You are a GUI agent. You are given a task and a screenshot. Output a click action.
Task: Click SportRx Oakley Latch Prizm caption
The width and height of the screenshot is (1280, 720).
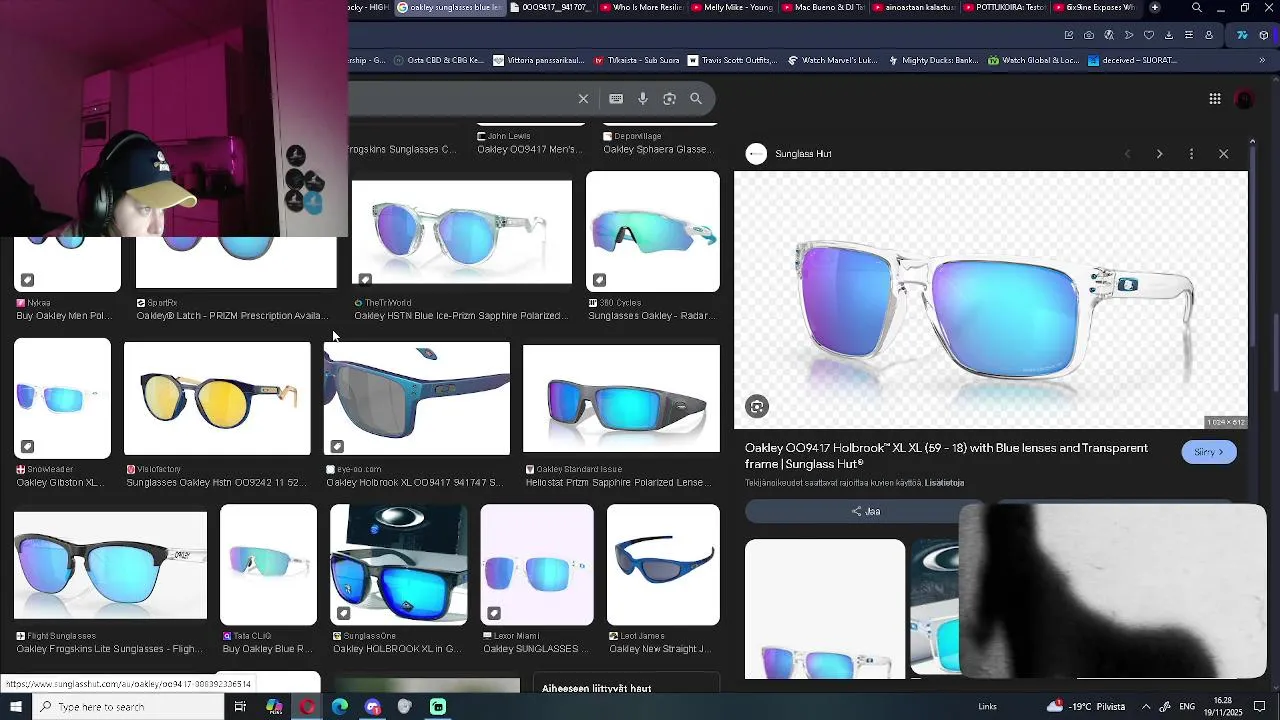click(232, 316)
